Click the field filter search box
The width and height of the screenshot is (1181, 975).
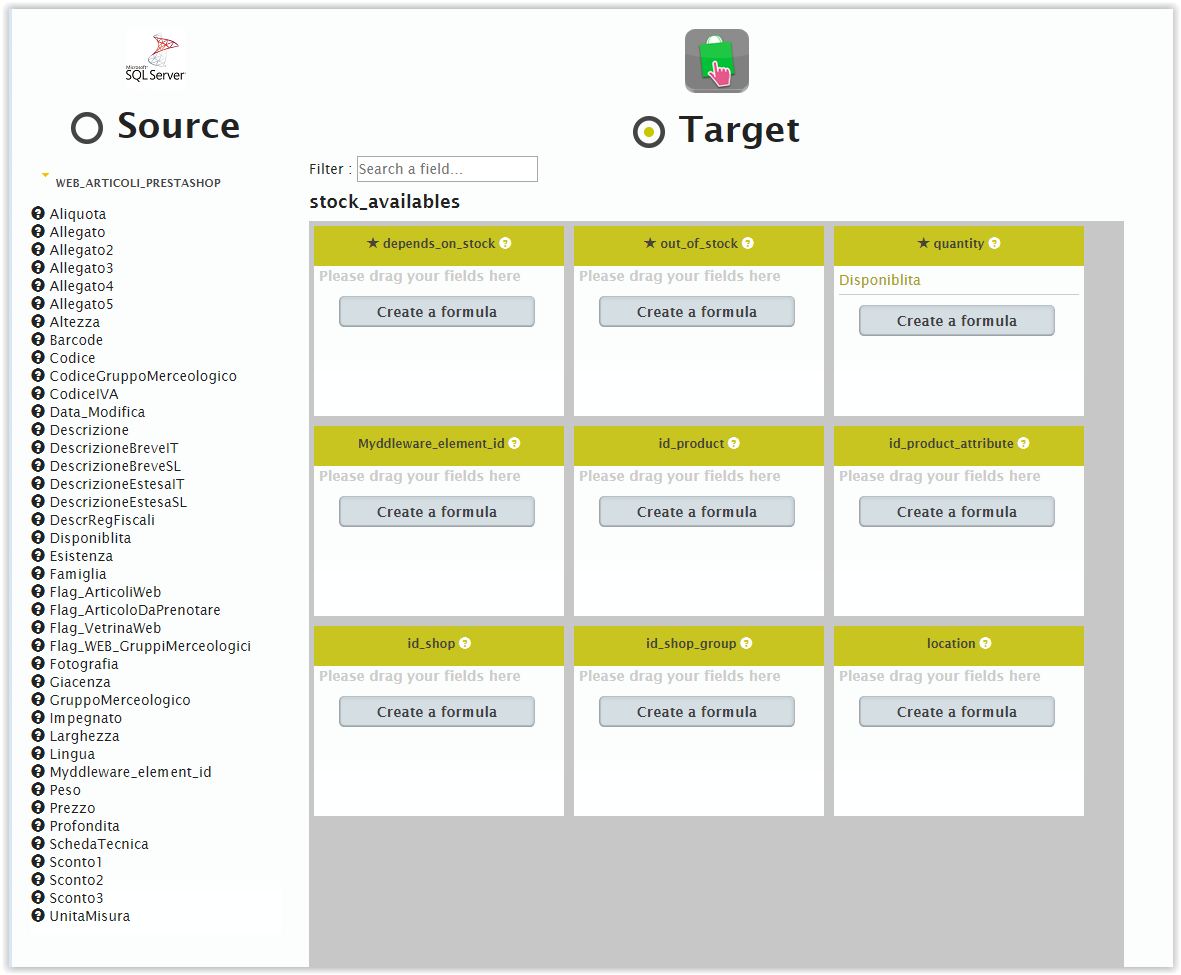tap(446, 168)
